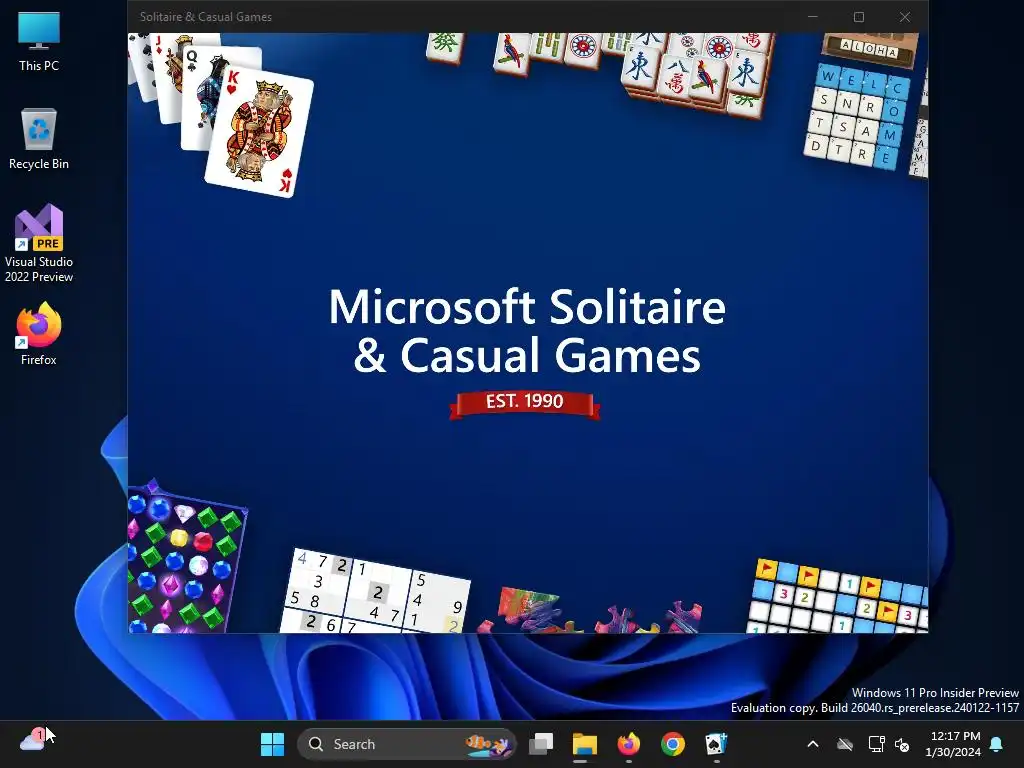Open Task View on the taskbar
This screenshot has height=768, width=1024.
(541, 744)
